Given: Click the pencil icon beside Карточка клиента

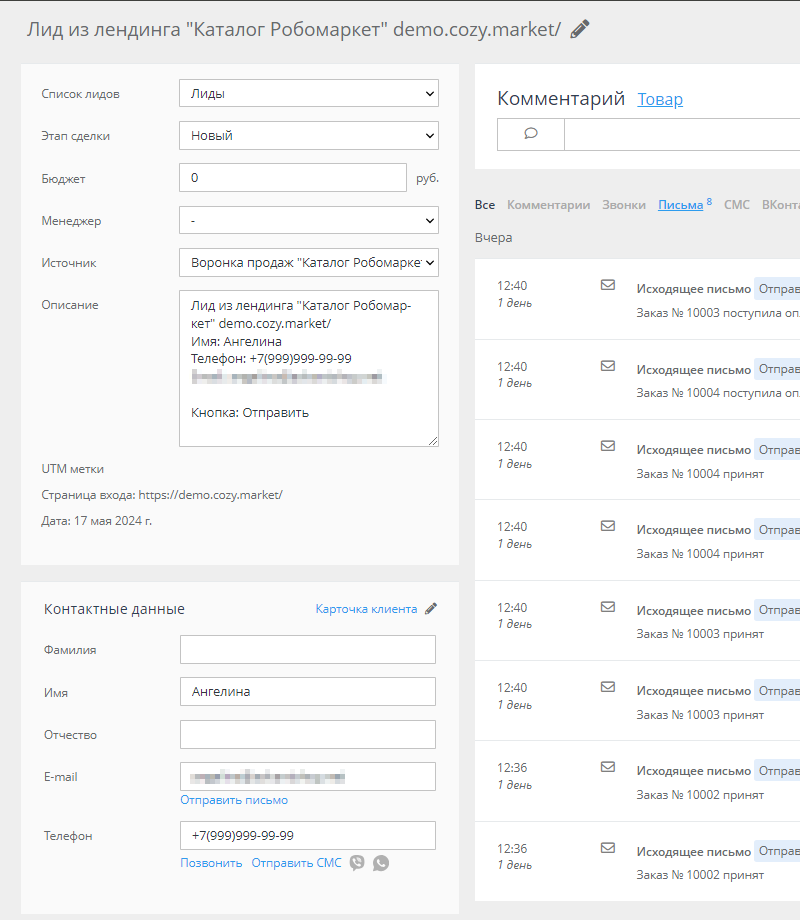Looking at the screenshot, I should tap(431, 608).
